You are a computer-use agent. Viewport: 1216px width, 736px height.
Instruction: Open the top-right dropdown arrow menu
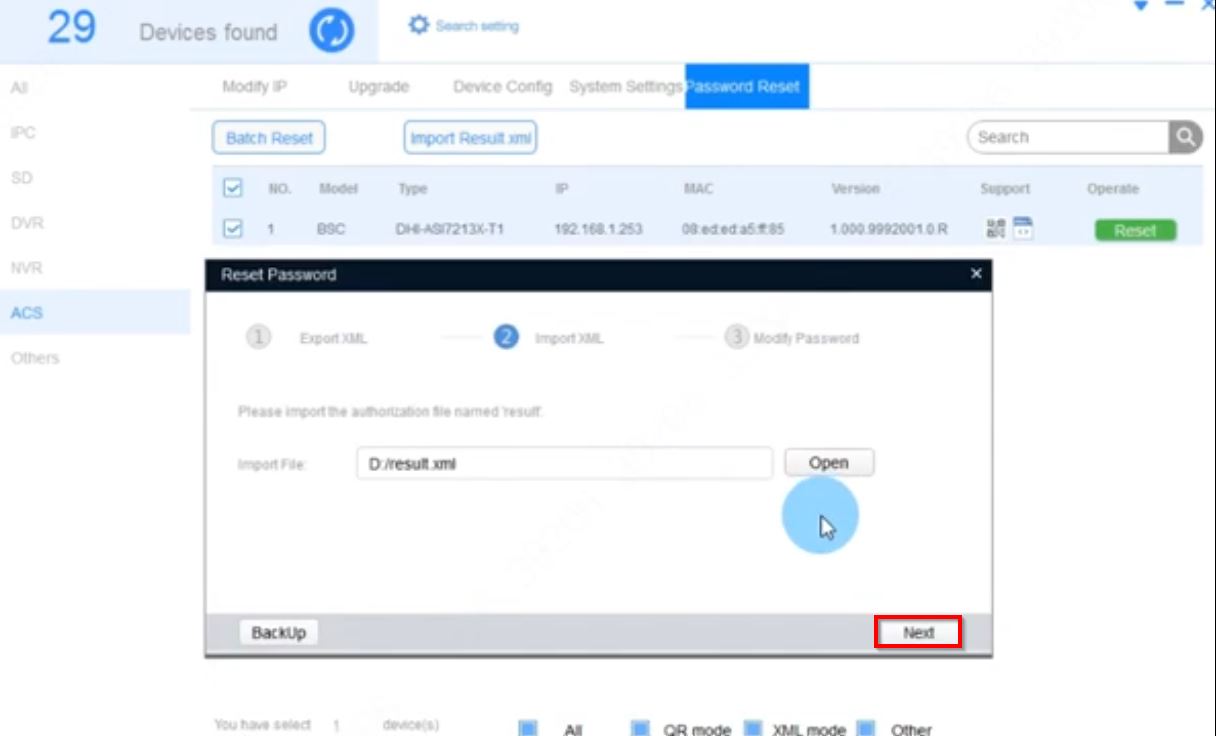[x=1141, y=5]
